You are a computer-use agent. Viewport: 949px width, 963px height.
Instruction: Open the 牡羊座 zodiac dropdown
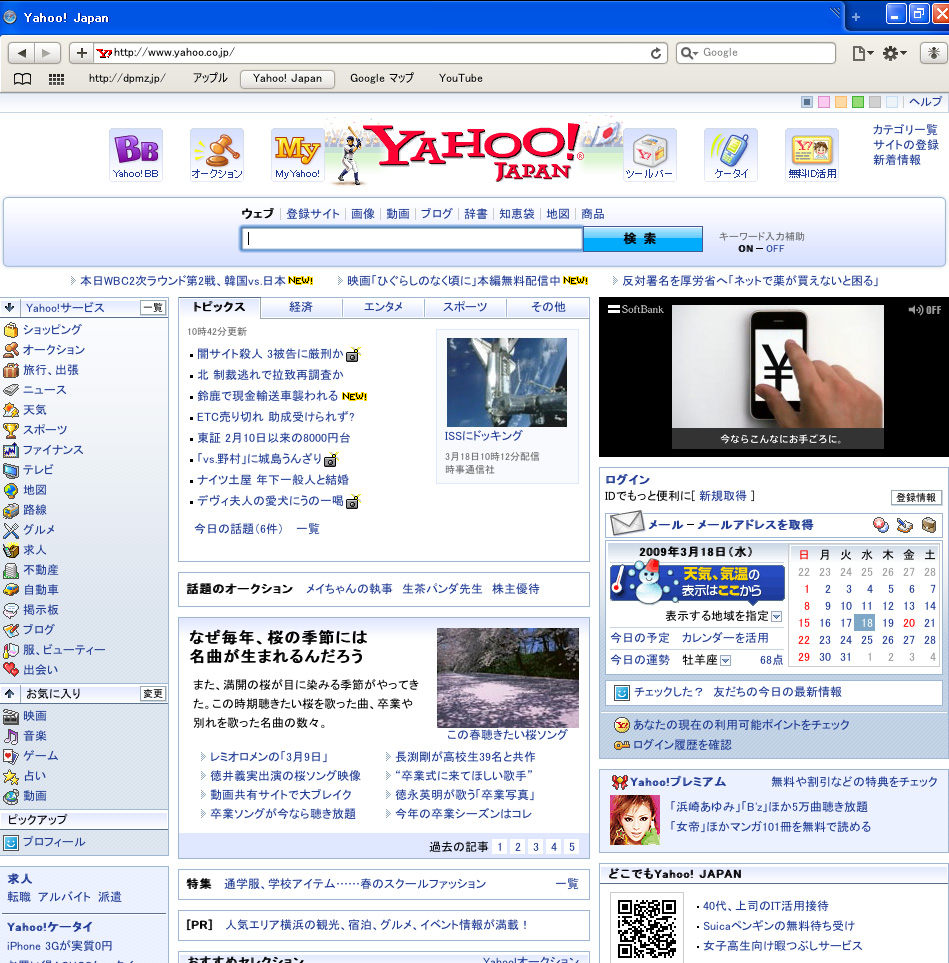pyautogui.click(x=725, y=660)
